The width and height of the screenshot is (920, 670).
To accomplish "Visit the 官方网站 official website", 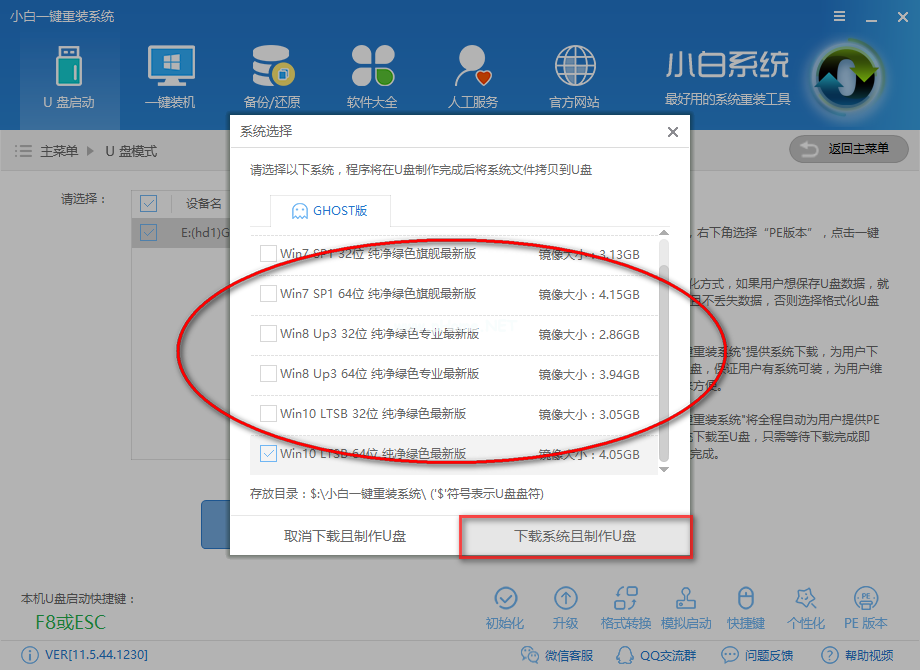I will pyautogui.click(x=574, y=75).
